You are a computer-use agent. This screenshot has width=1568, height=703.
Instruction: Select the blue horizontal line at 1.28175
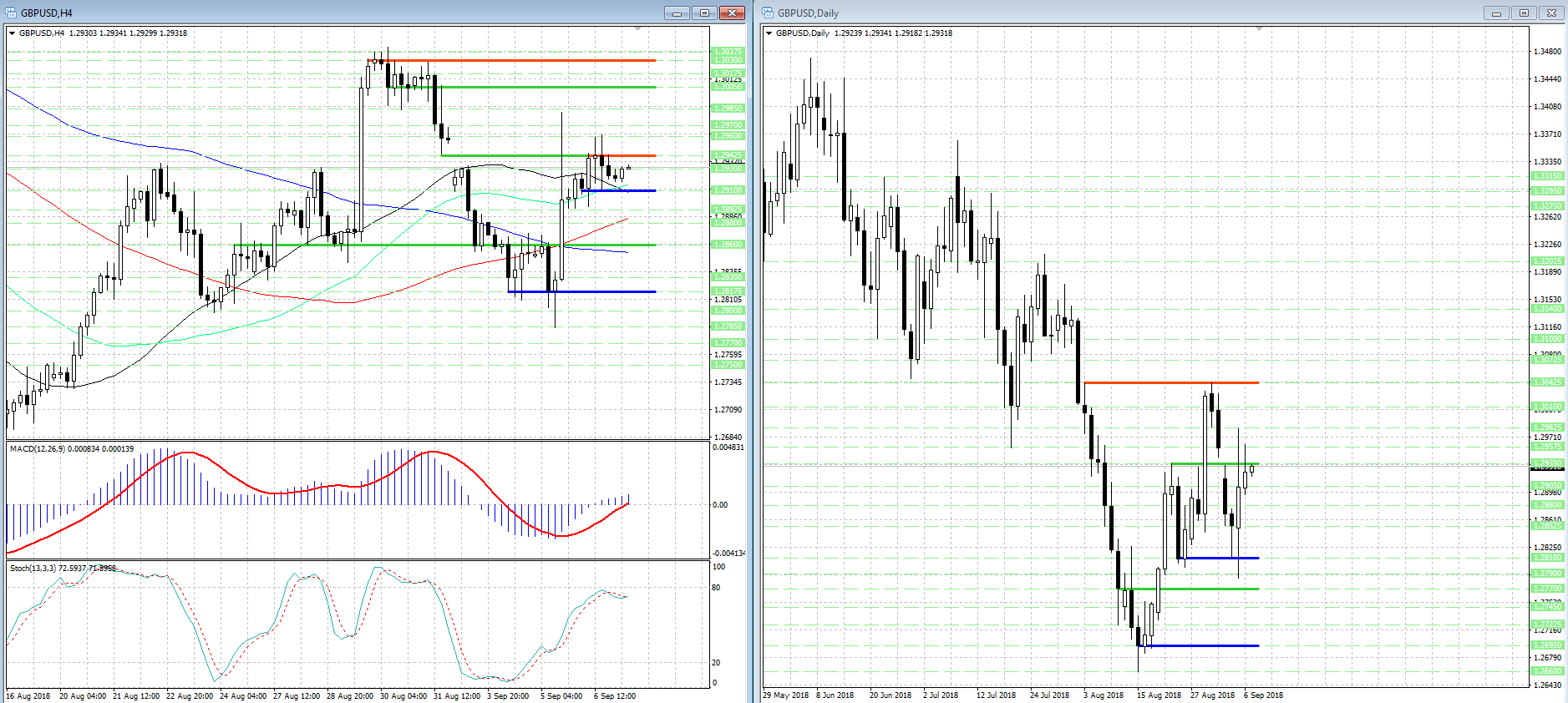(x=581, y=291)
